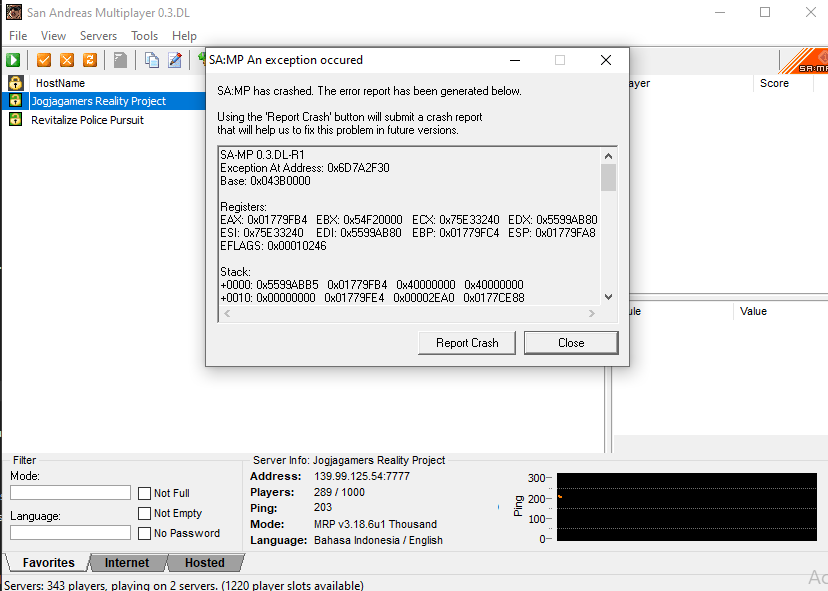Close the exception dialog with X
This screenshot has height=591, width=828.
coord(606,60)
